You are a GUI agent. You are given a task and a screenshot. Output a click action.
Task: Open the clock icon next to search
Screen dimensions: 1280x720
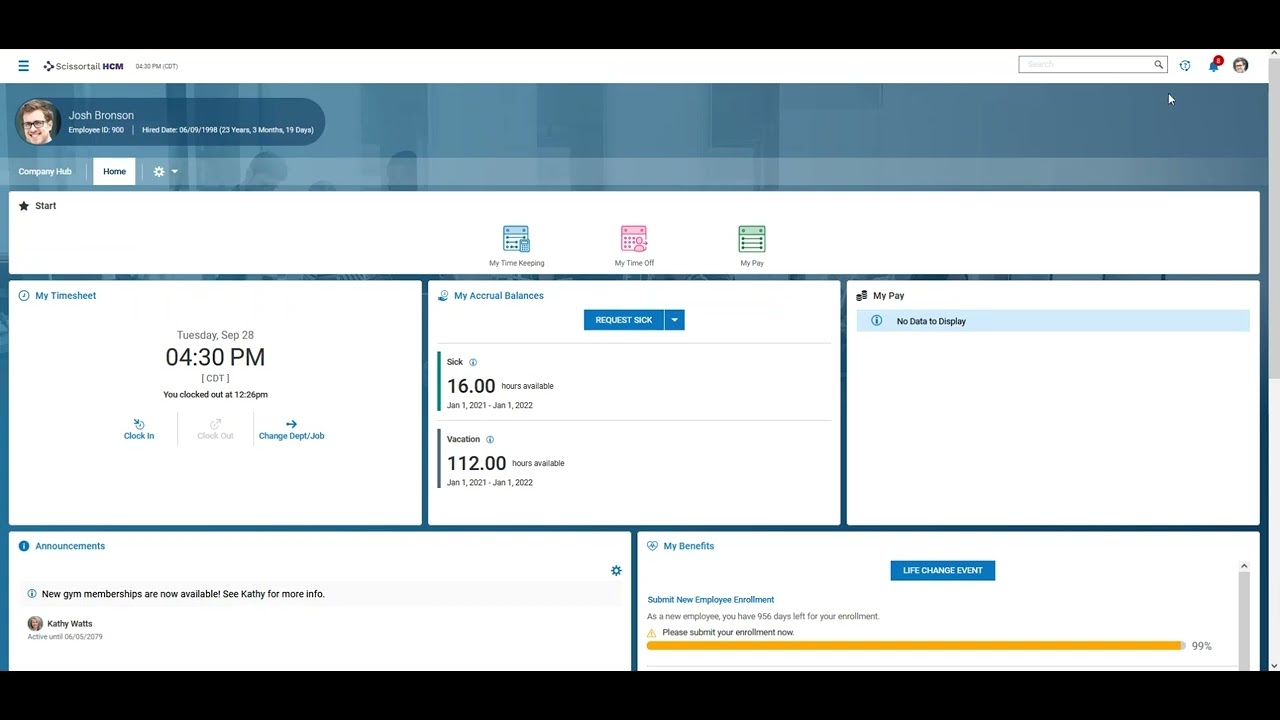point(1185,65)
